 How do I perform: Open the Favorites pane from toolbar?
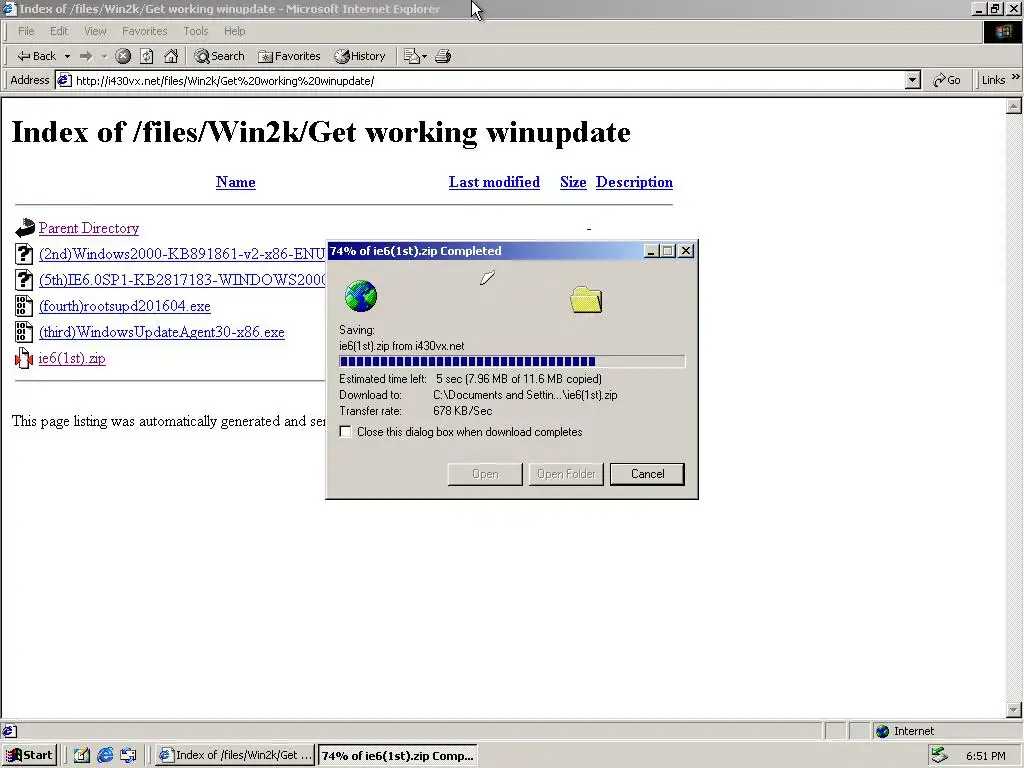pyautogui.click(x=289, y=56)
